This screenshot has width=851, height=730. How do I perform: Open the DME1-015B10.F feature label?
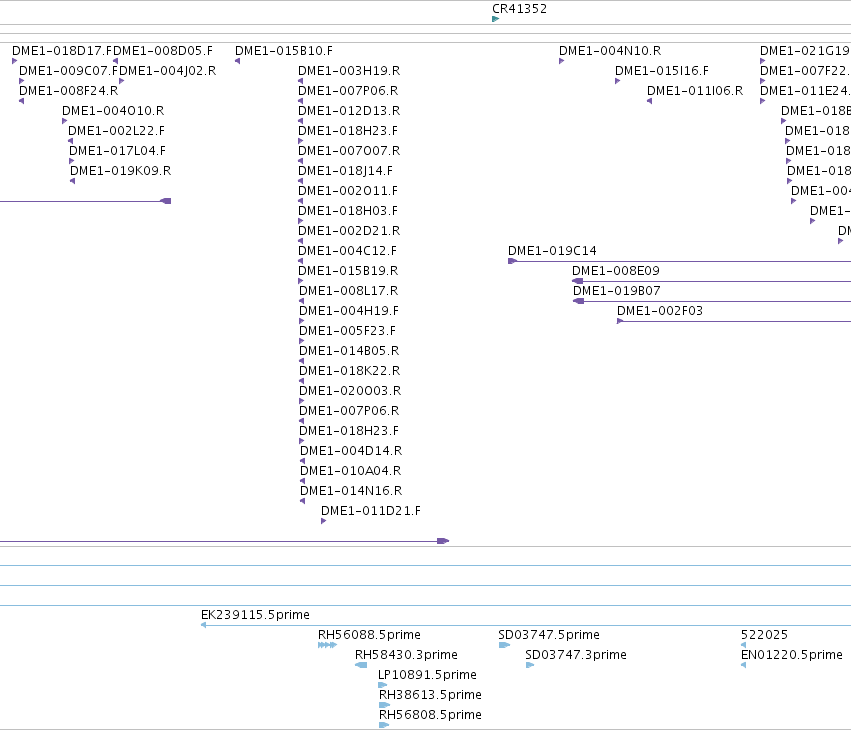coord(284,50)
